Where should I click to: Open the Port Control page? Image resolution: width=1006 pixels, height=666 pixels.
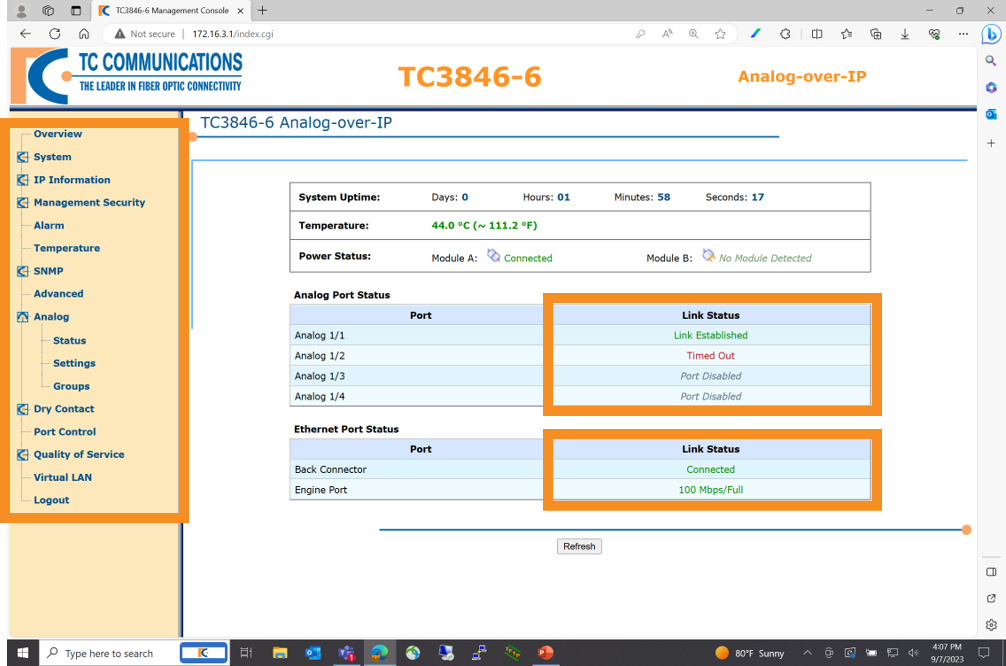coord(65,431)
